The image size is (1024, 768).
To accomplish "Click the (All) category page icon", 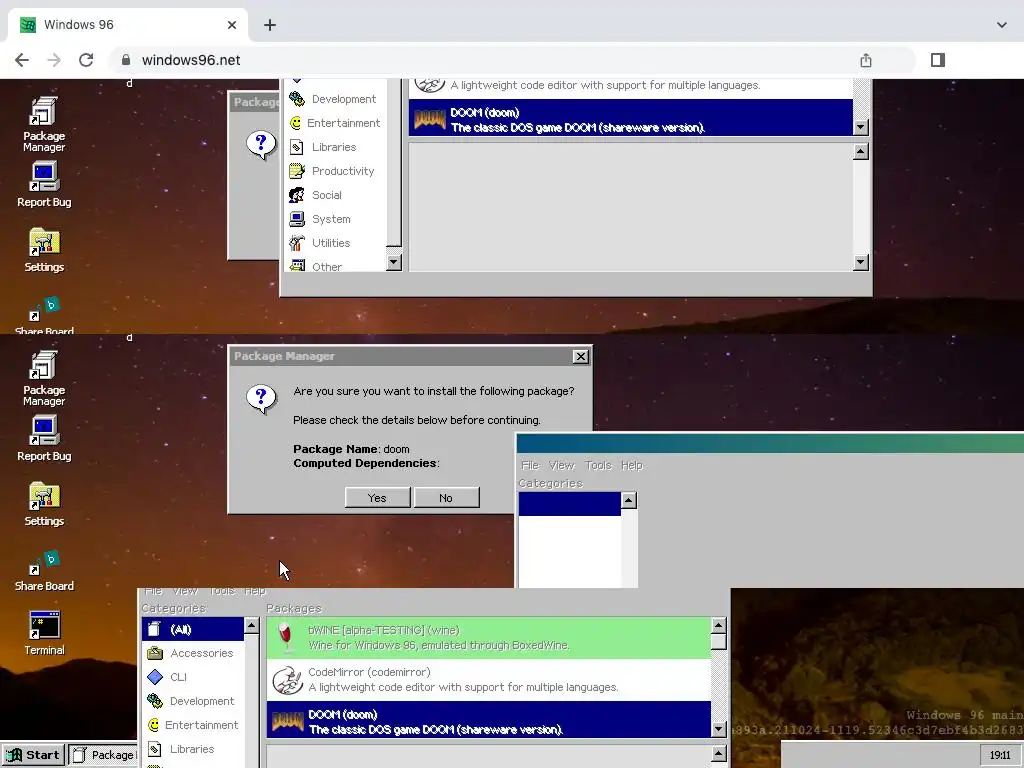I will [154, 629].
